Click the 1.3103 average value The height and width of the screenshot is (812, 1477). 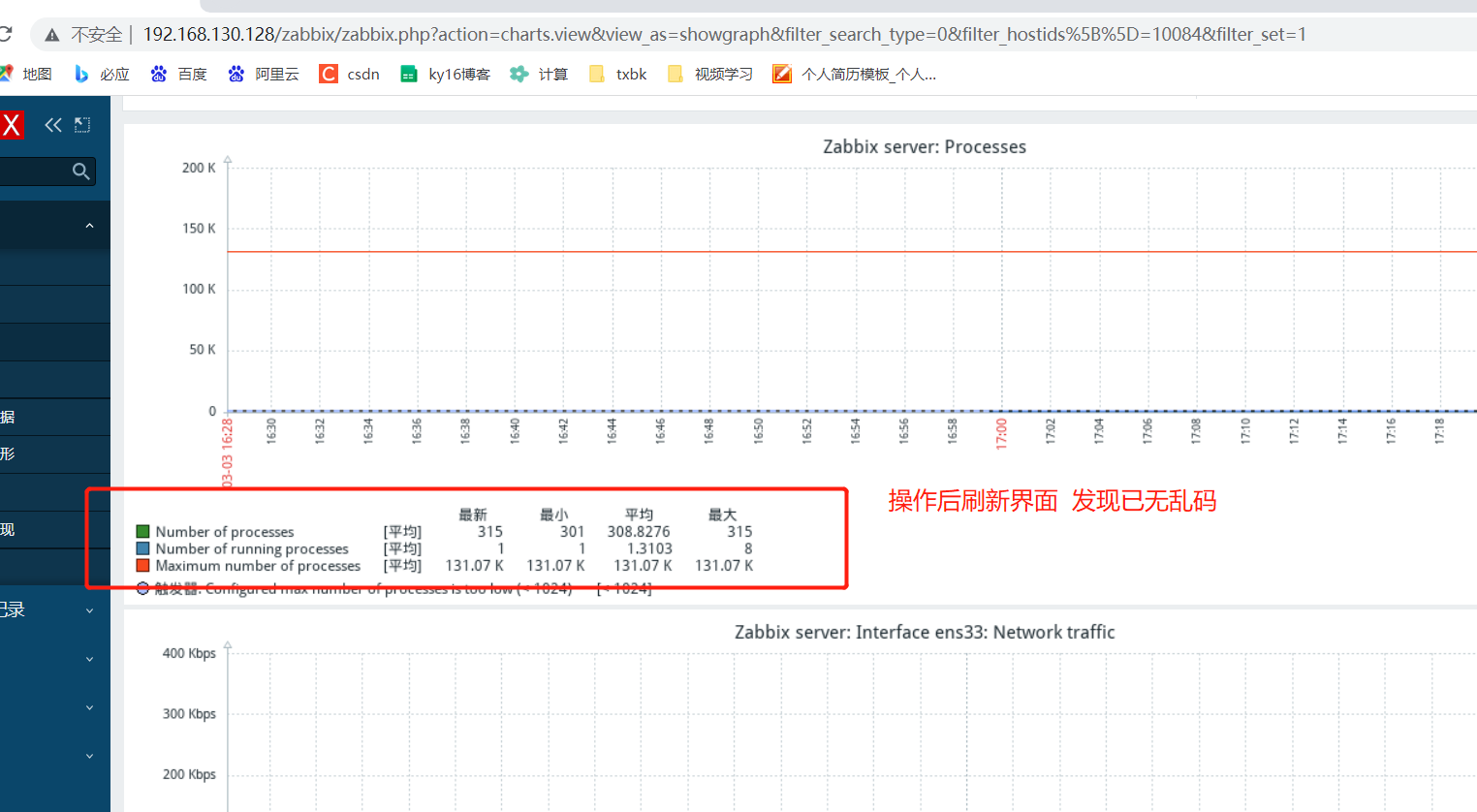pos(649,548)
